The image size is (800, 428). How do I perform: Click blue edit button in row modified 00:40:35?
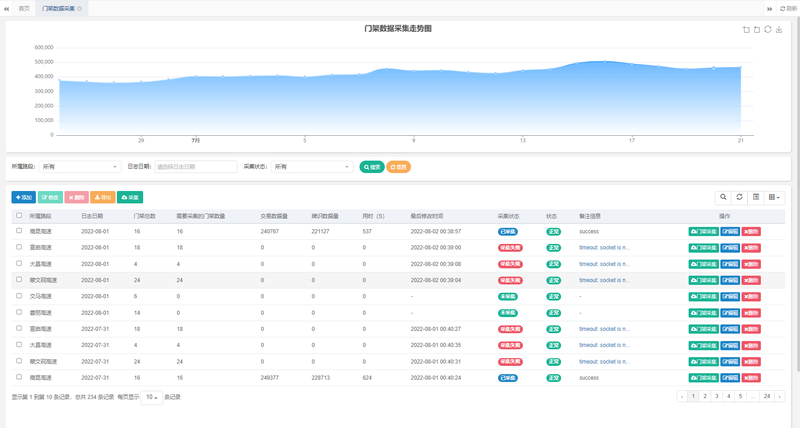730,345
